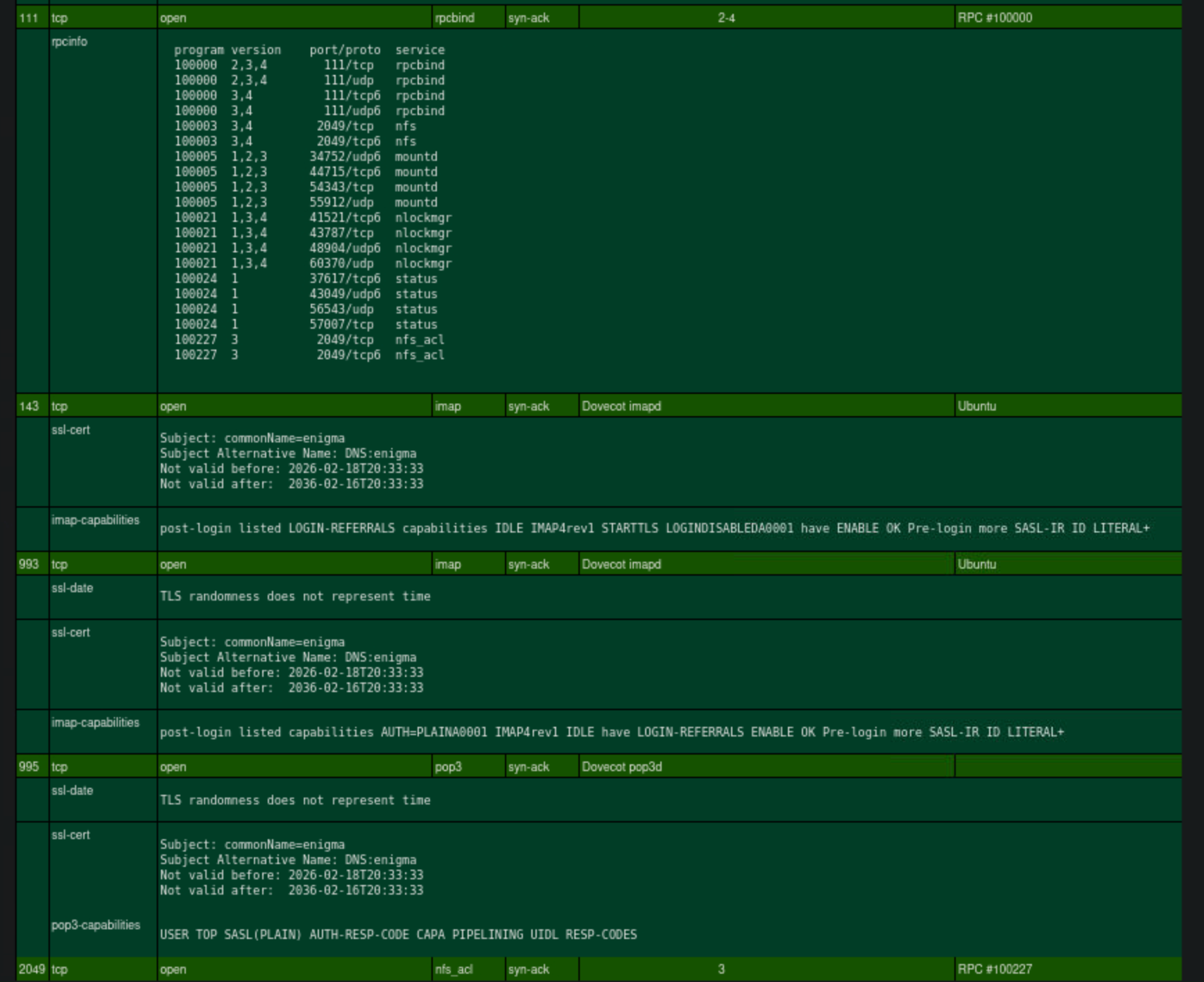
Task: Click the rpcbind service name cell
Action: click(469, 17)
